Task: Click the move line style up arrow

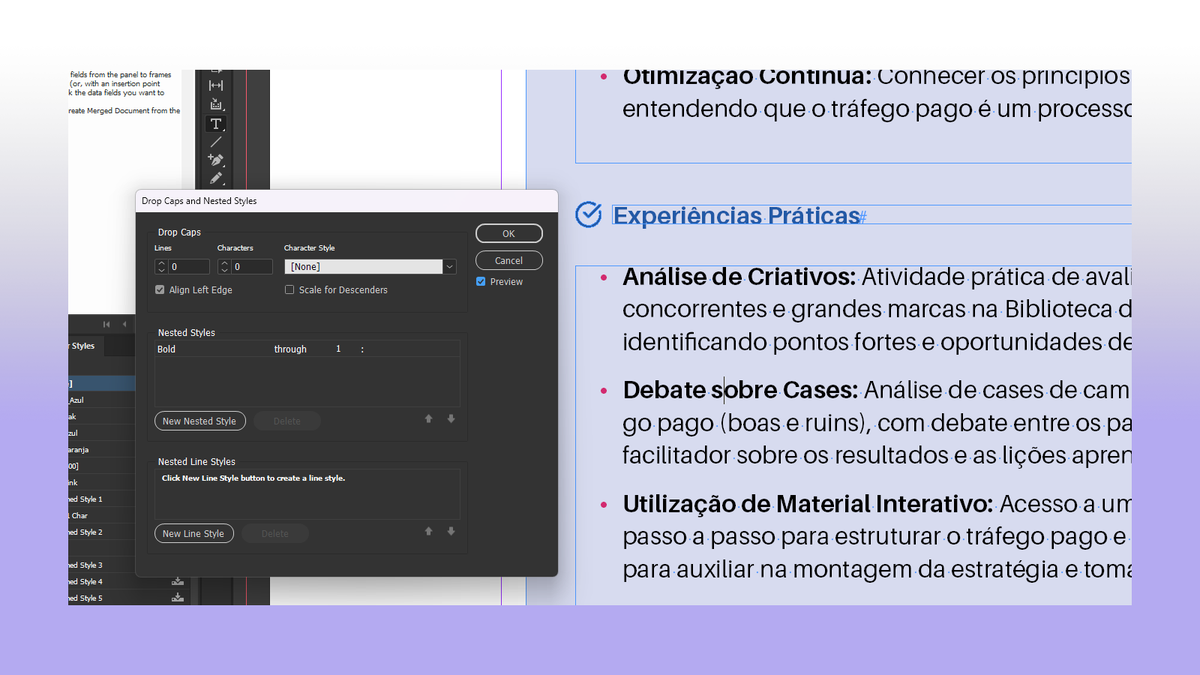Action: [x=428, y=533]
